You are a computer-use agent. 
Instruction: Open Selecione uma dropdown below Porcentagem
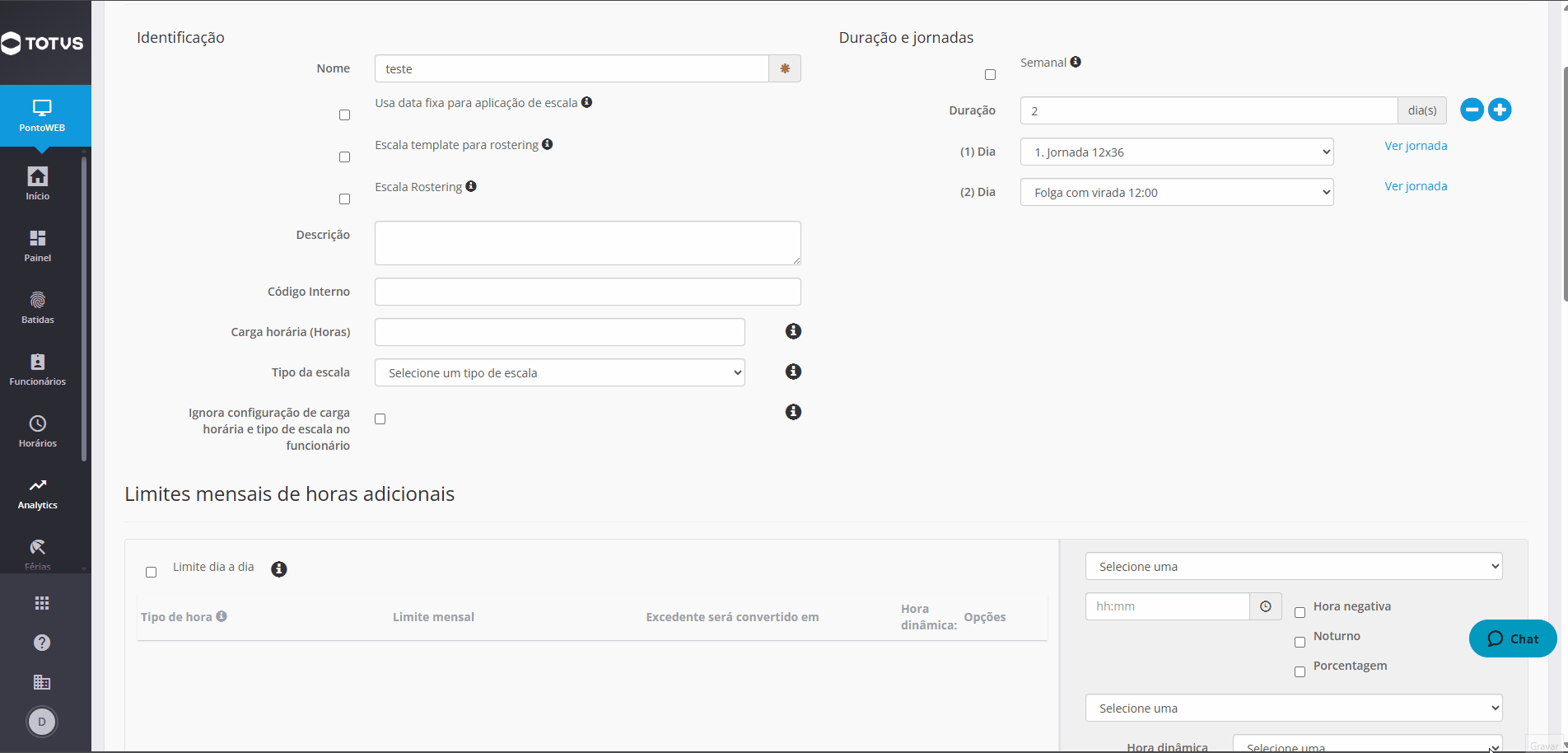pyautogui.click(x=1294, y=708)
